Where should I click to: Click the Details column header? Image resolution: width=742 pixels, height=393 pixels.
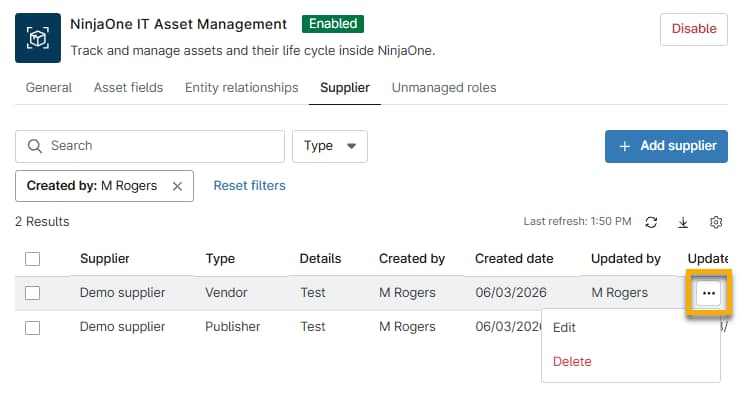tap(320, 259)
